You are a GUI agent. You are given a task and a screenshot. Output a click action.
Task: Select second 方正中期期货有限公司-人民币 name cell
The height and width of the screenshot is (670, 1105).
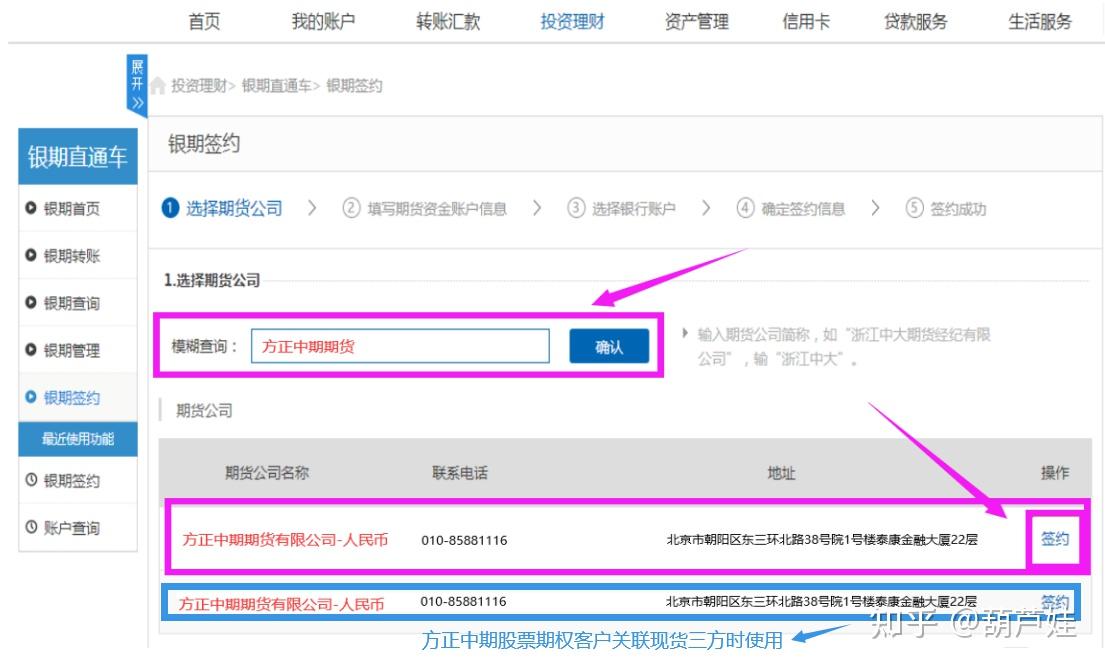pyautogui.click(x=281, y=604)
